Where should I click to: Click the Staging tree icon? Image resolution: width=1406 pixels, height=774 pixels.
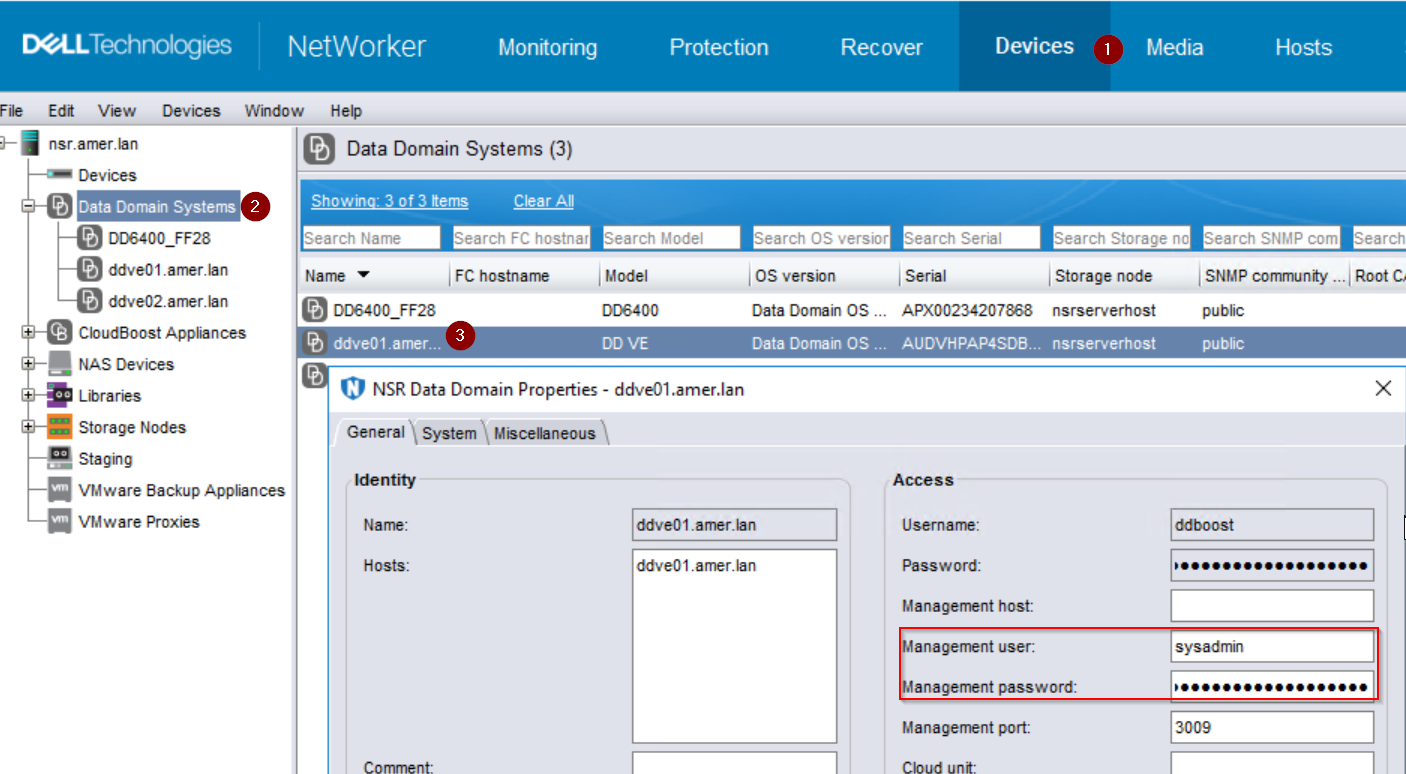60,458
